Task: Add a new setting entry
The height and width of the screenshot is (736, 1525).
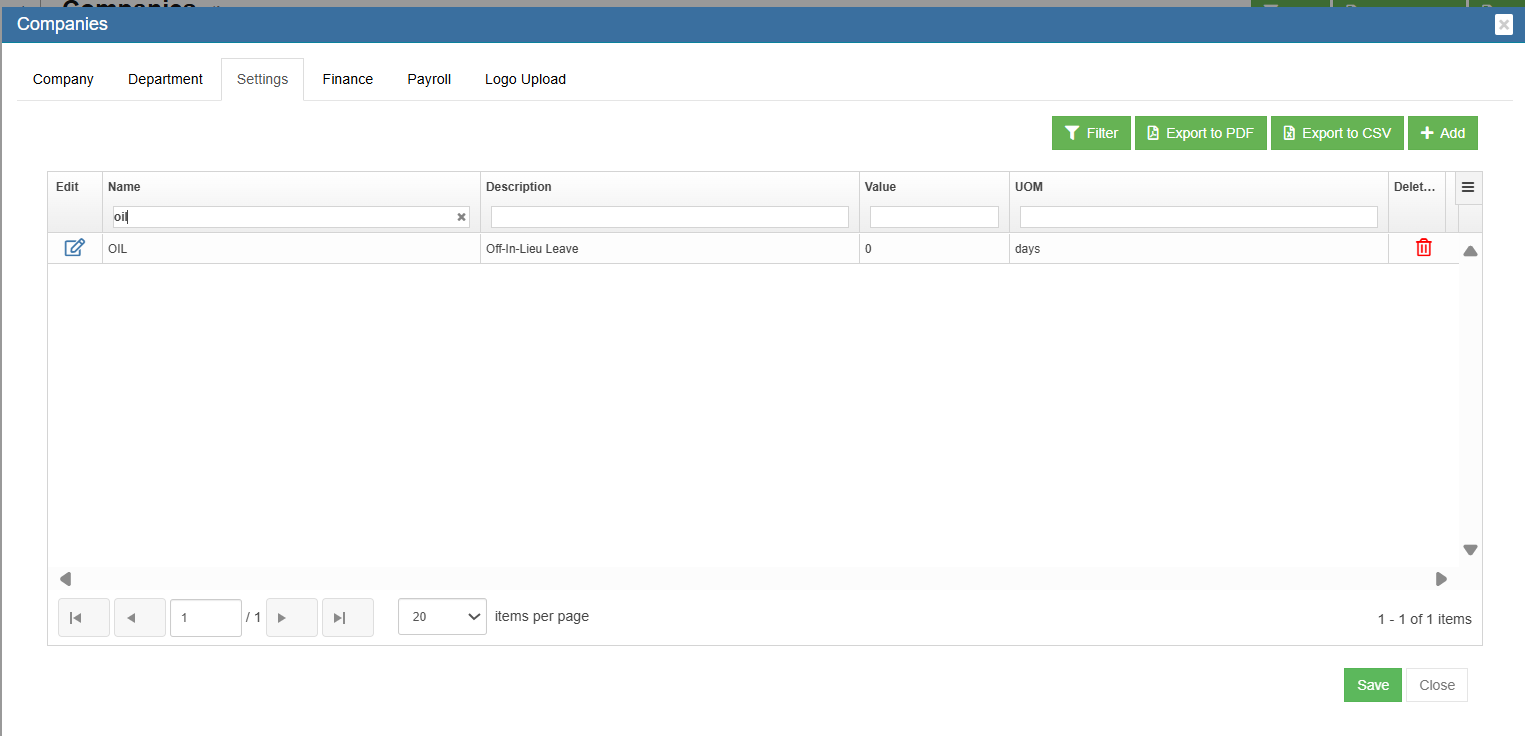Action: pyautogui.click(x=1442, y=133)
